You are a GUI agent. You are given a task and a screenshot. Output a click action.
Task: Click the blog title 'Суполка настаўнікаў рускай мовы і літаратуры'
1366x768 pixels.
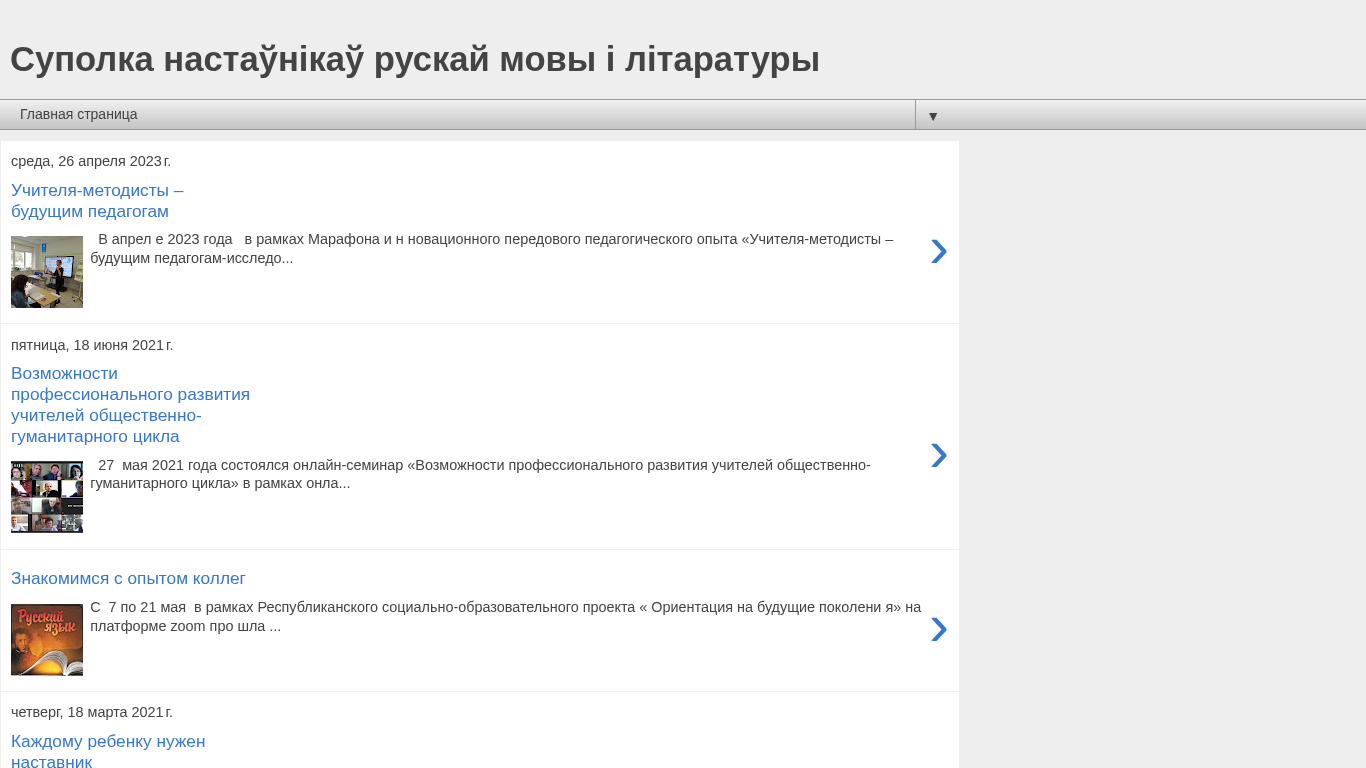[x=415, y=59]
